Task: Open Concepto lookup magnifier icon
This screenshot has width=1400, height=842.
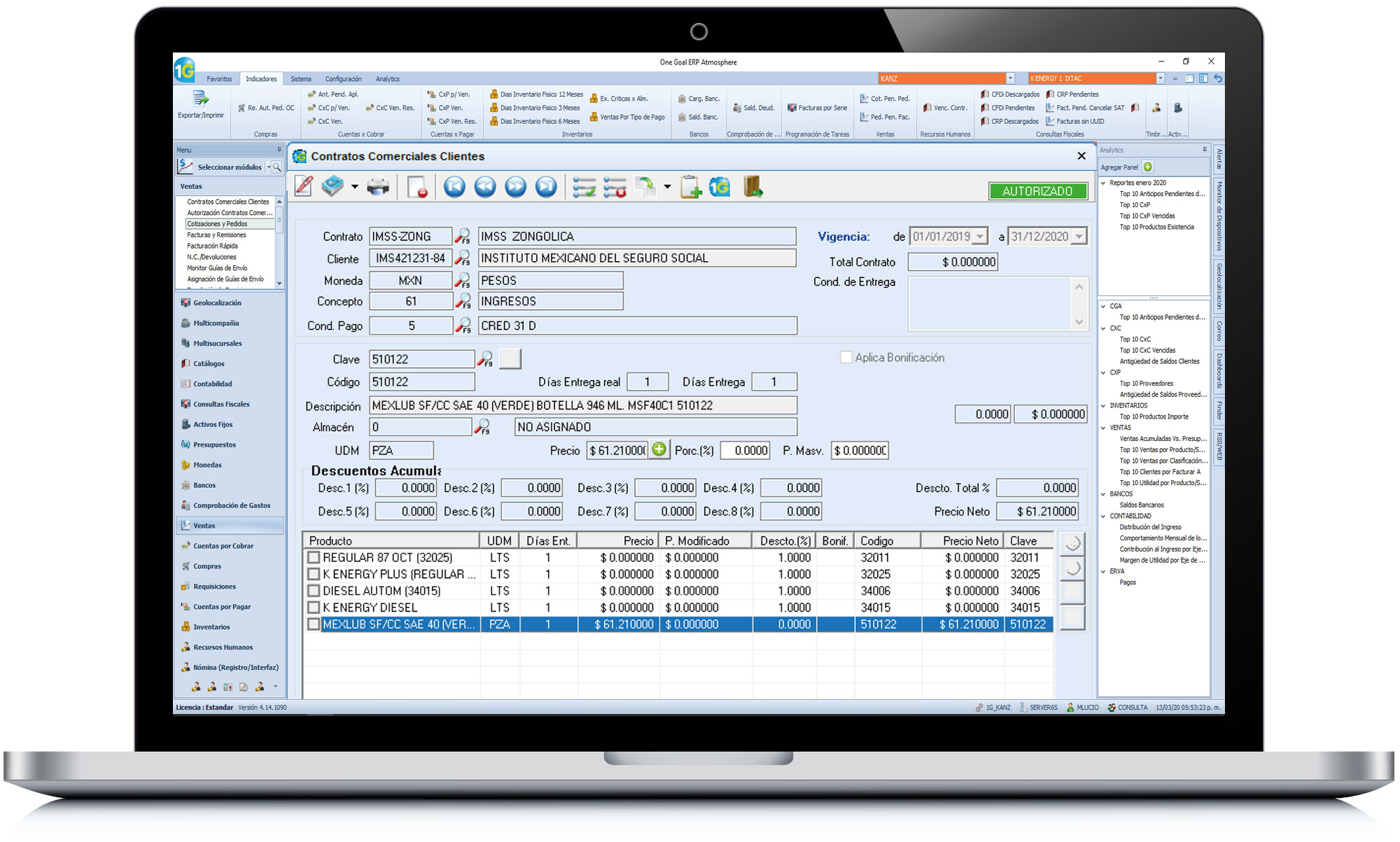Action: [x=463, y=302]
